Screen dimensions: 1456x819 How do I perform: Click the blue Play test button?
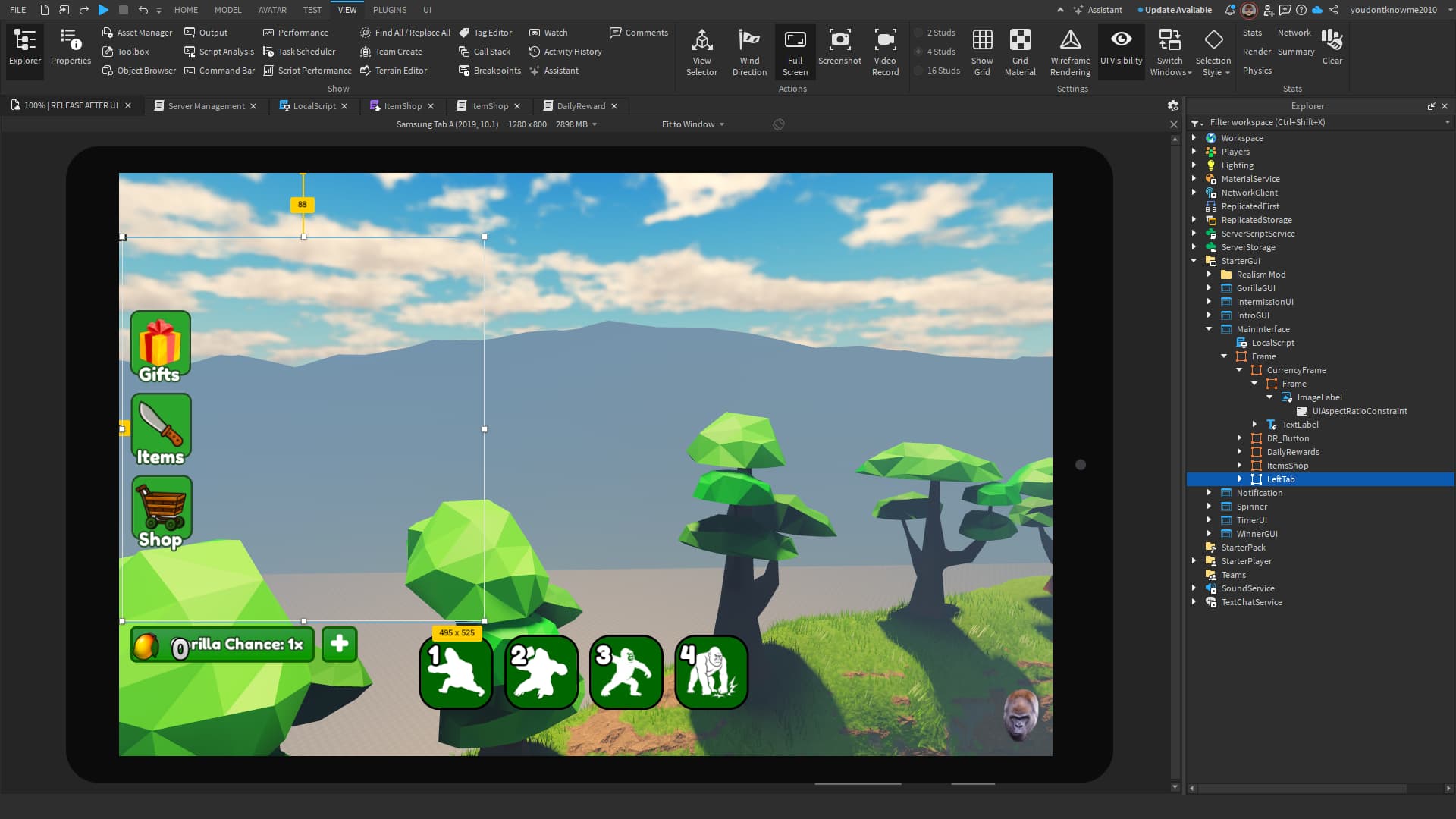pos(104,10)
